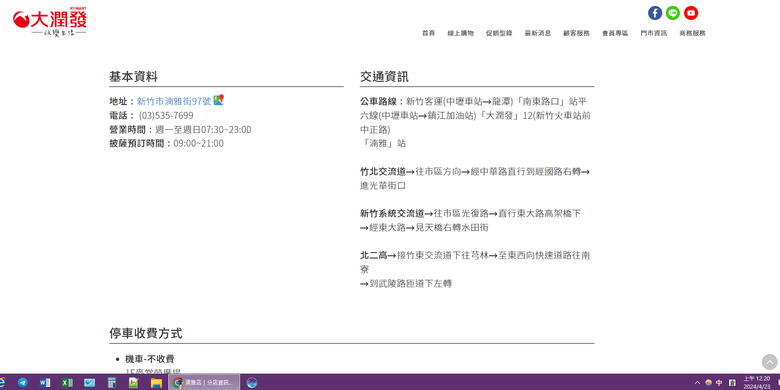
Task: Open the 最新消息 menu
Action: click(x=538, y=33)
